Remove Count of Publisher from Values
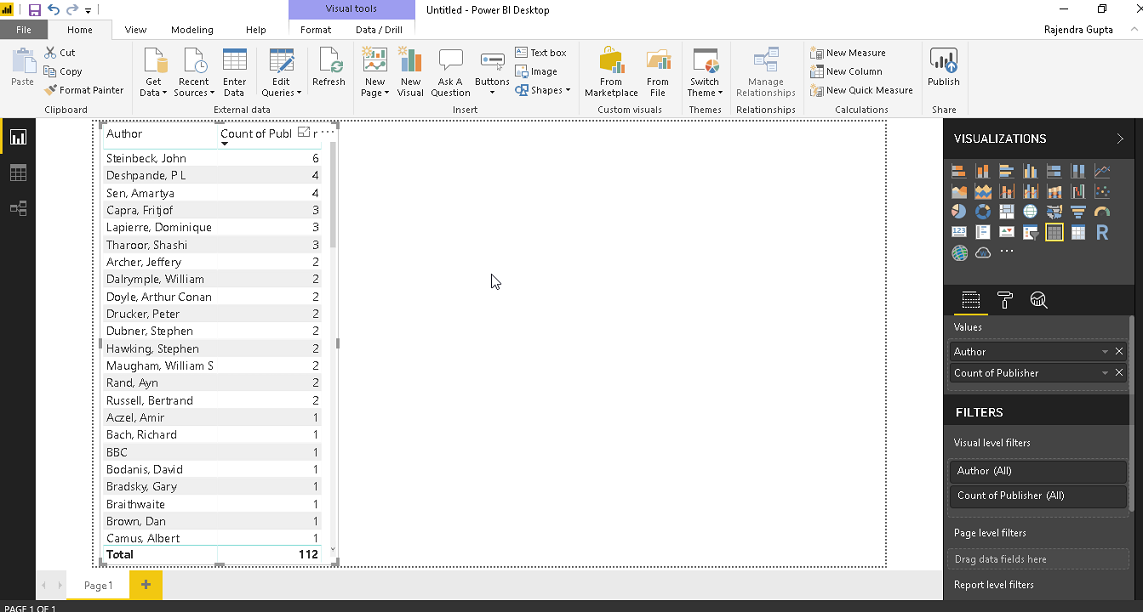Screen dimensions: 1143x612 coord(1119,373)
